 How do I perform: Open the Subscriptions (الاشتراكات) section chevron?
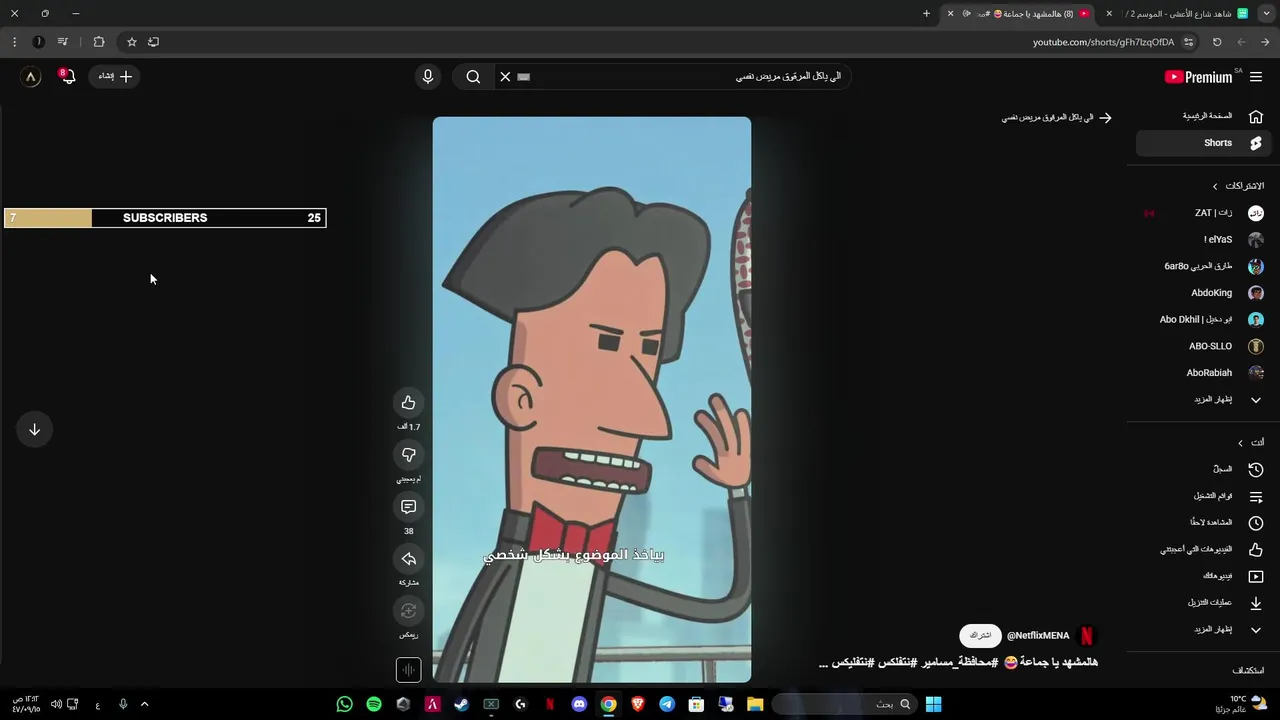click(1216, 186)
